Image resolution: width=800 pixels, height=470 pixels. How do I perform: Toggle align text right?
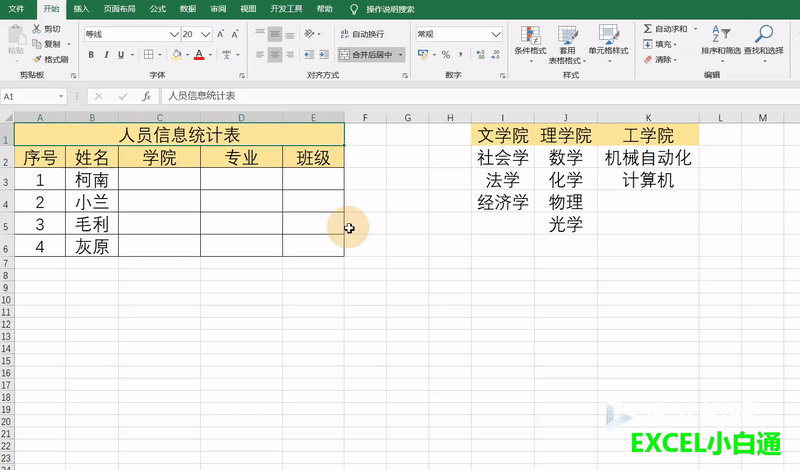click(290, 54)
